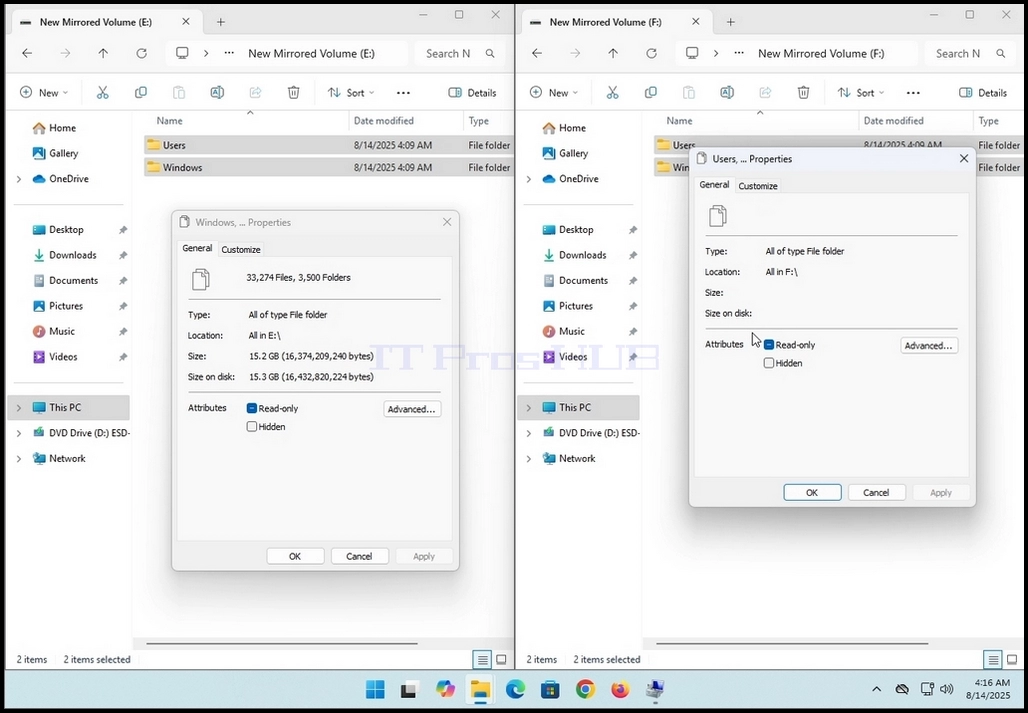This screenshot has height=713, width=1028.
Task: Open Pictures in F: window sidebar
Action: [x=576, y=306]
